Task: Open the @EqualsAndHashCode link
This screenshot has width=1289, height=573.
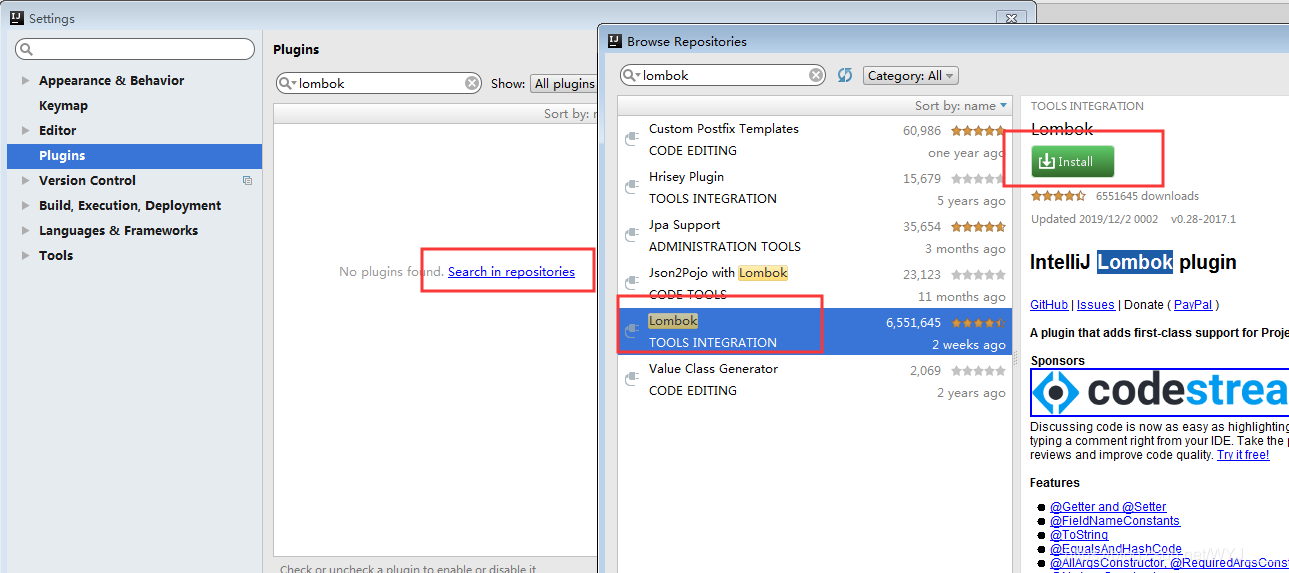Action: click(x=1116, y=548)
